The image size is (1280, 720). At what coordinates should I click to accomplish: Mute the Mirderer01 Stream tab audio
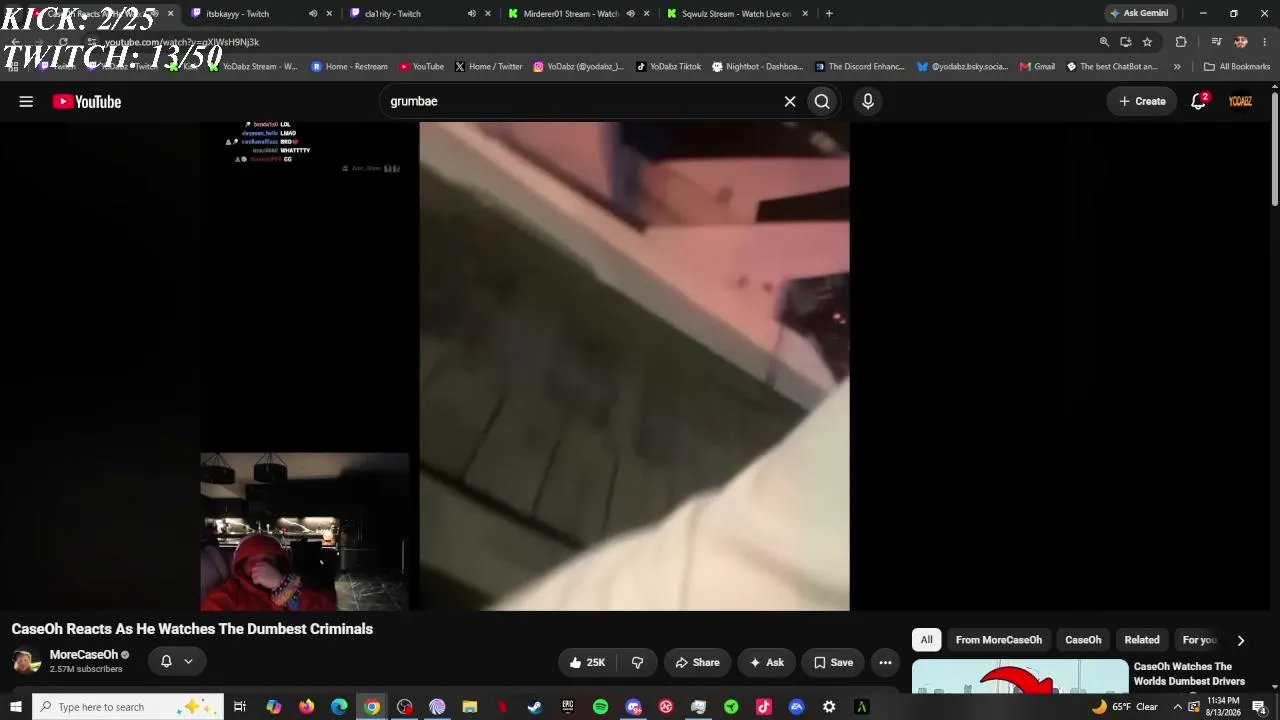point(630,14)
